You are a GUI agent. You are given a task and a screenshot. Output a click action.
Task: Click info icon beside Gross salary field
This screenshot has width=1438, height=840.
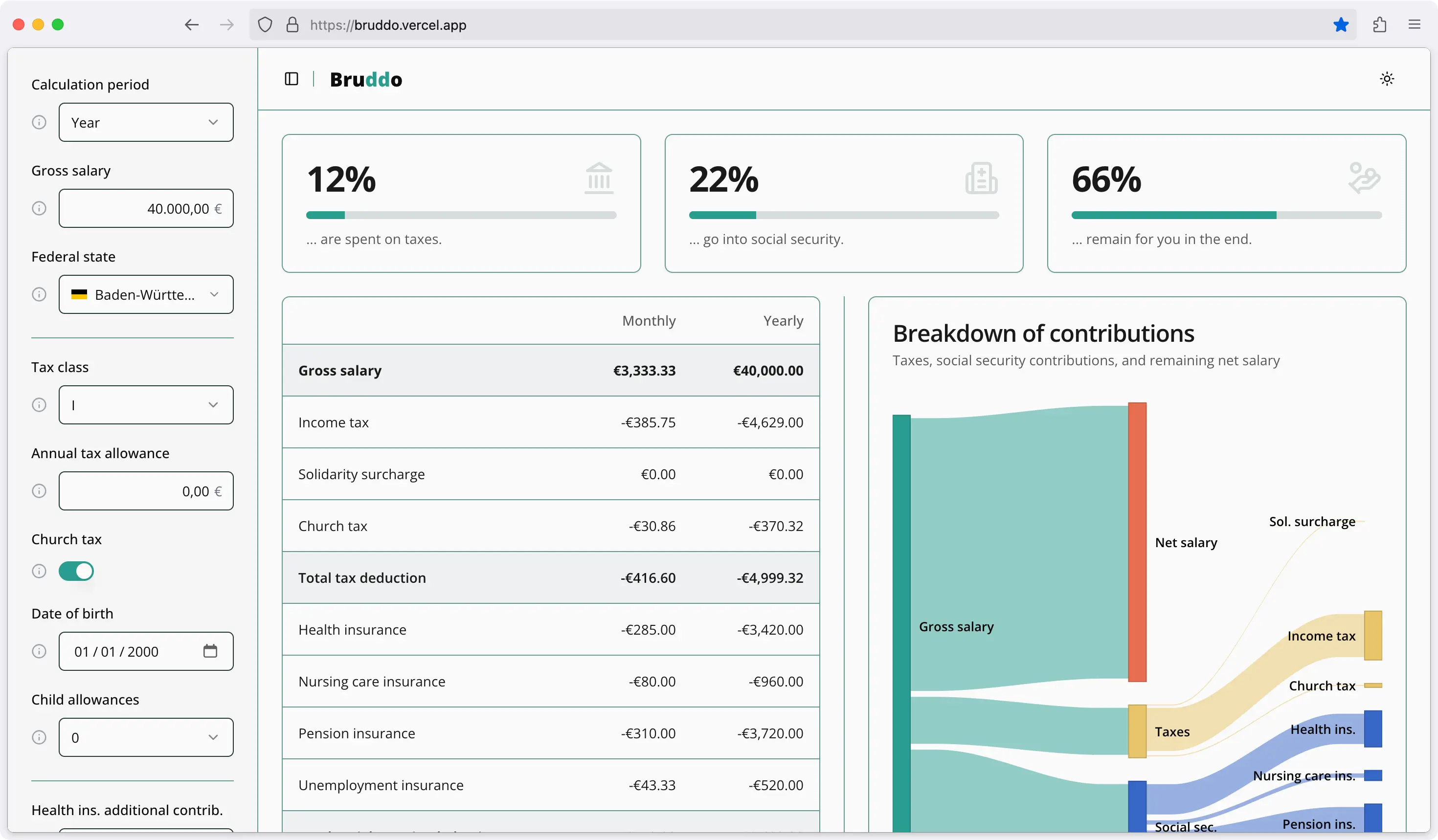click(39, 208)
